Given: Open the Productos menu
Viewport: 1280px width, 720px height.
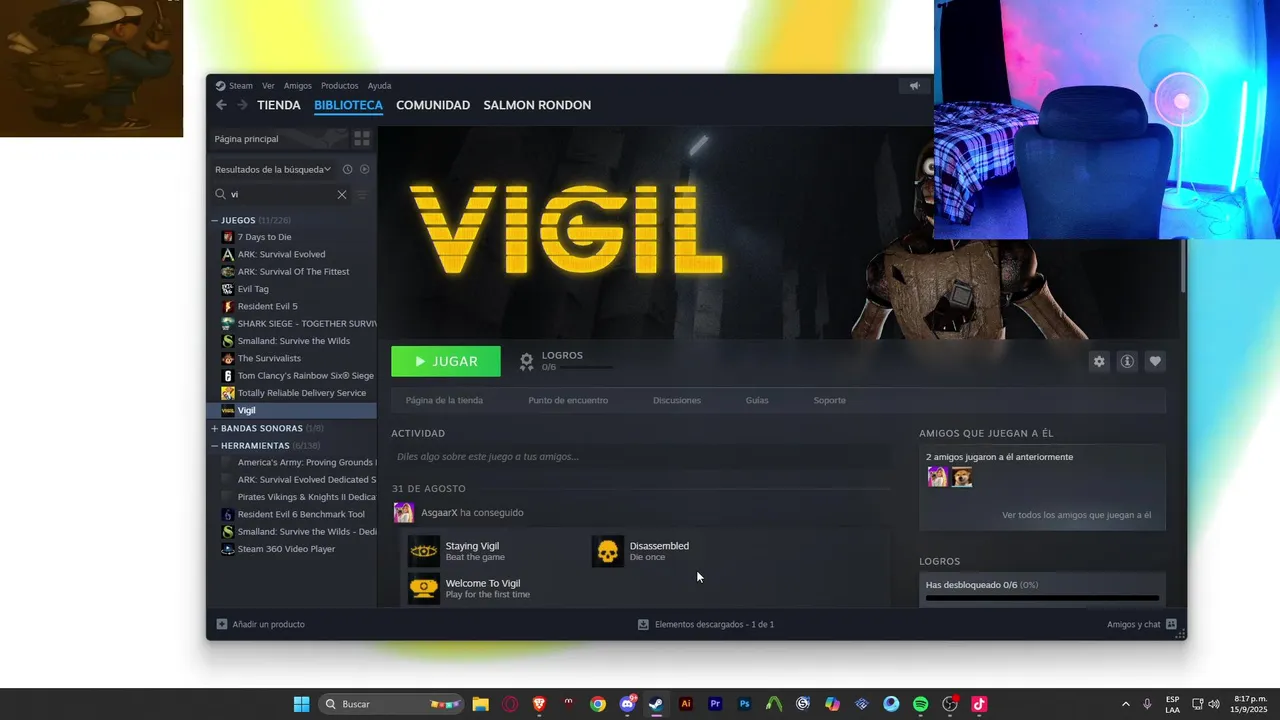Looking at the screenshot, I should click(x=340, y=86).
